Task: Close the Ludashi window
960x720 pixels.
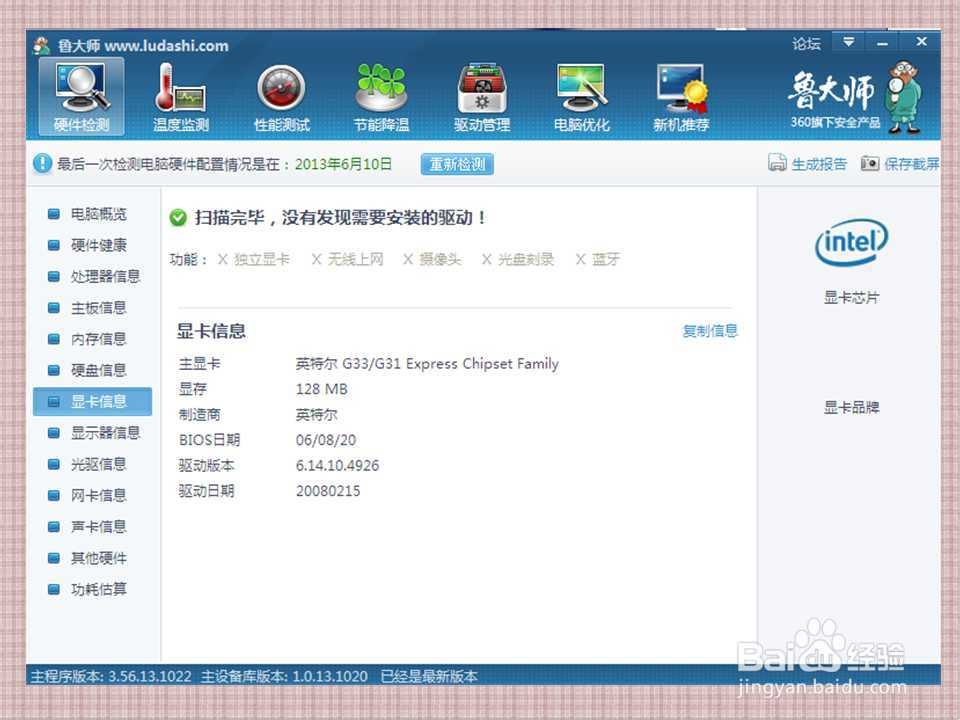Action: pos(921,42)
